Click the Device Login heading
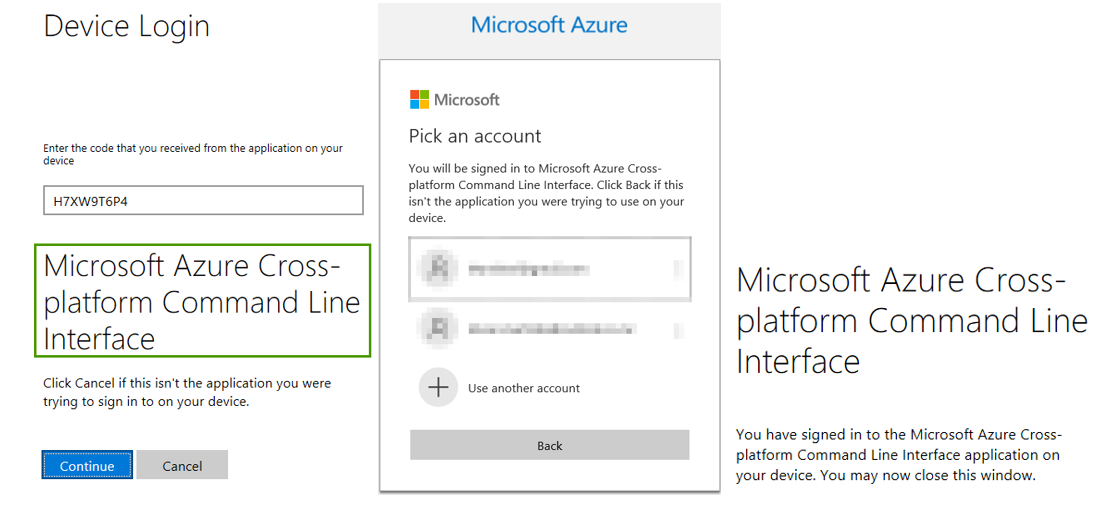The image size is (1106, 519). (x=127, y=26)
